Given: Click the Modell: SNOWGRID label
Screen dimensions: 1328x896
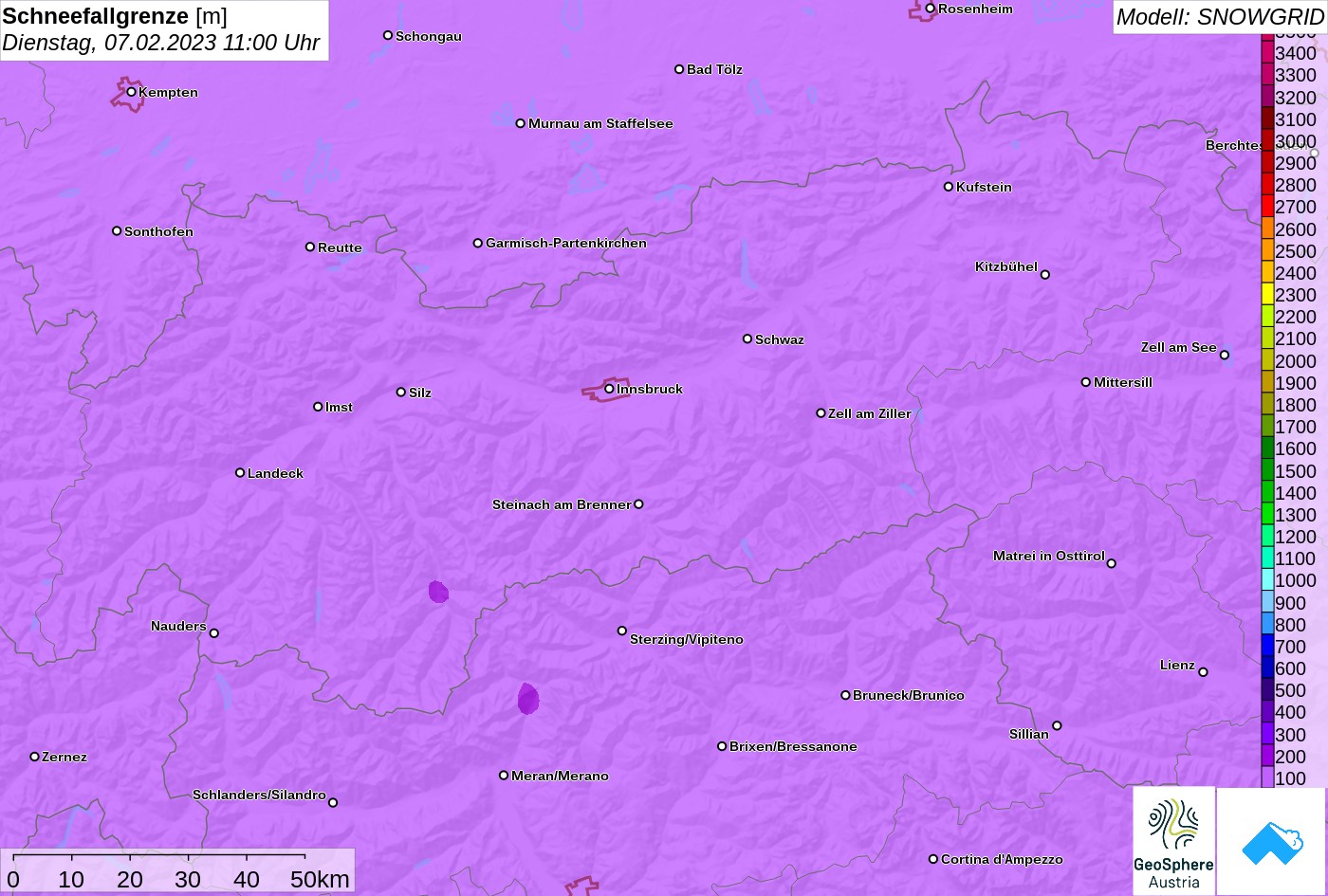Looking at the screenshot, I should (1220, 16).
